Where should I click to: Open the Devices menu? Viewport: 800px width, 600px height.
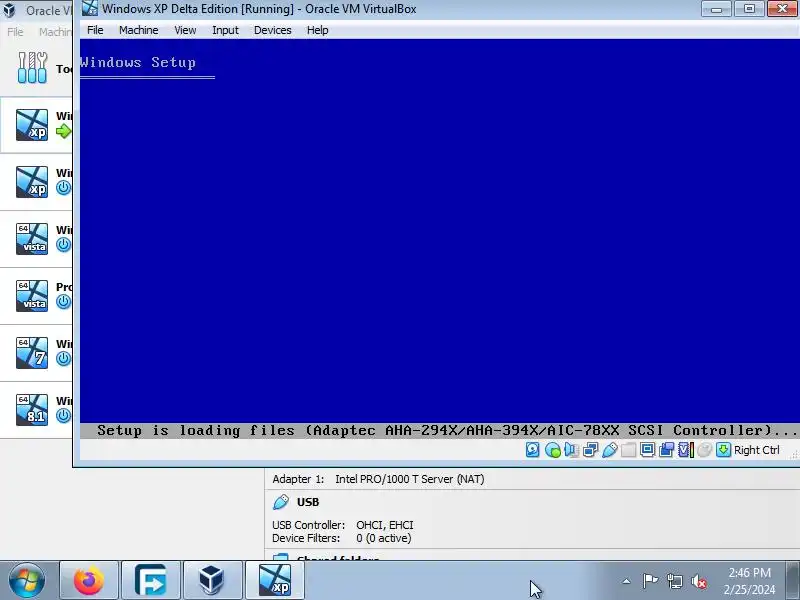[272, 30]
